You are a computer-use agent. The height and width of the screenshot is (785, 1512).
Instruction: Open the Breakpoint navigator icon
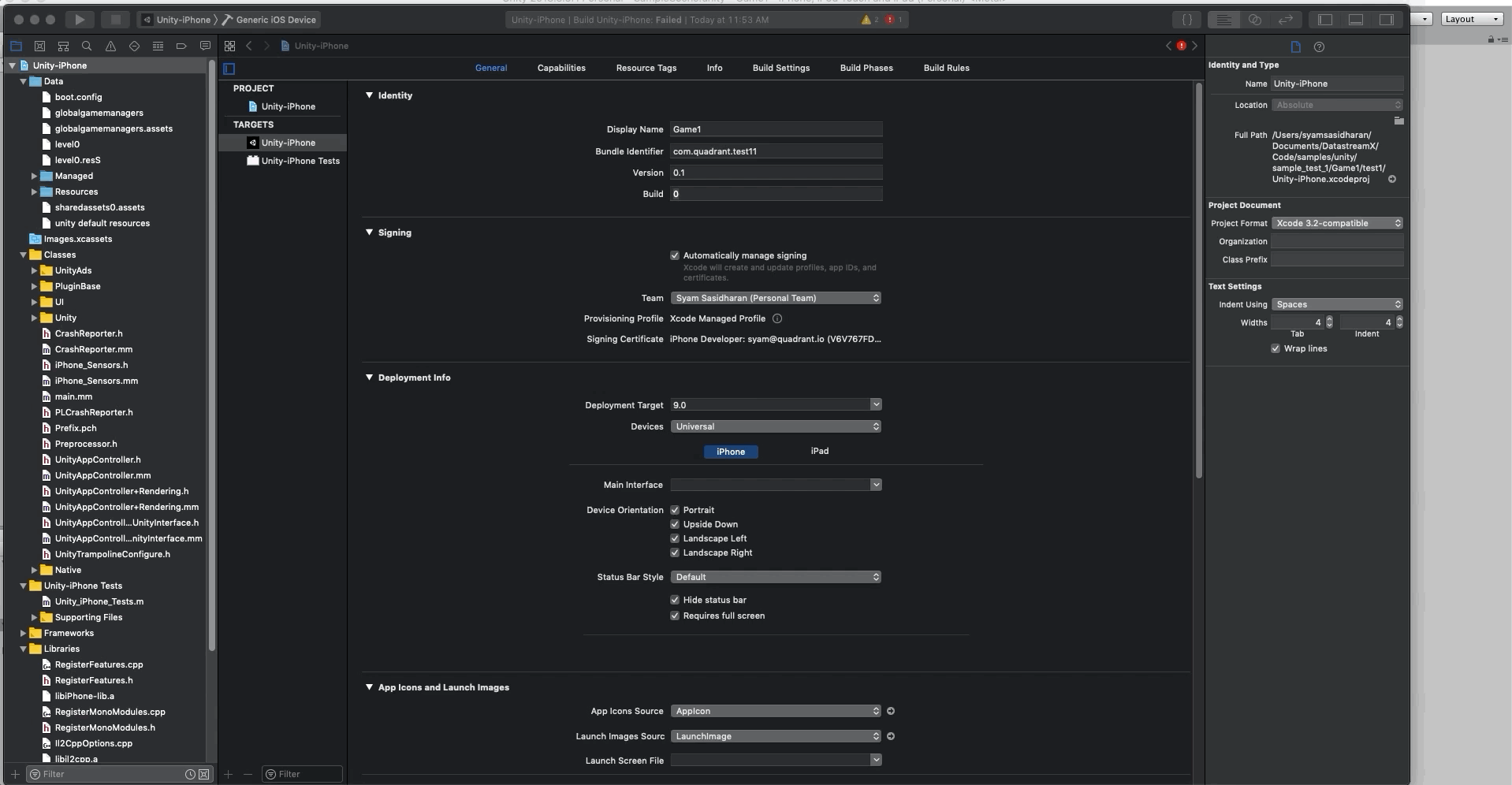tap(181, 46)
